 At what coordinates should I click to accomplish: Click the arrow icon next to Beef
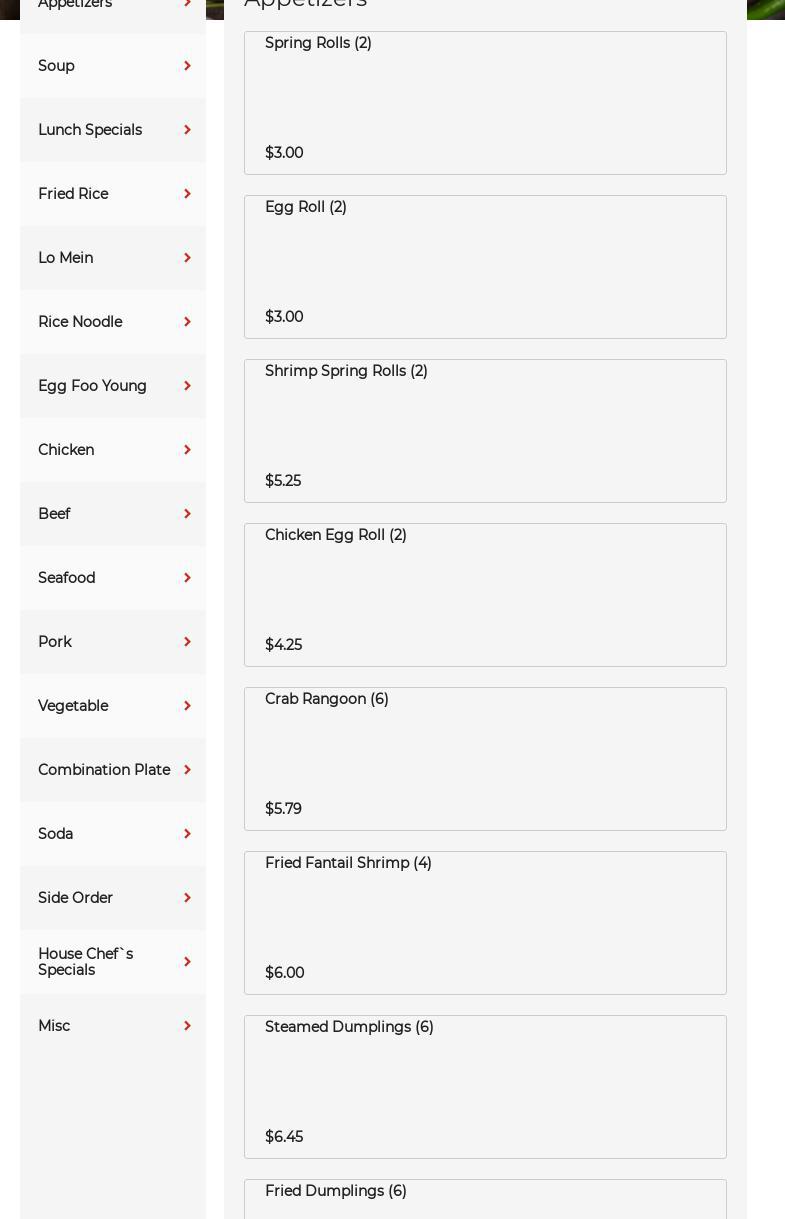point(187,514)
